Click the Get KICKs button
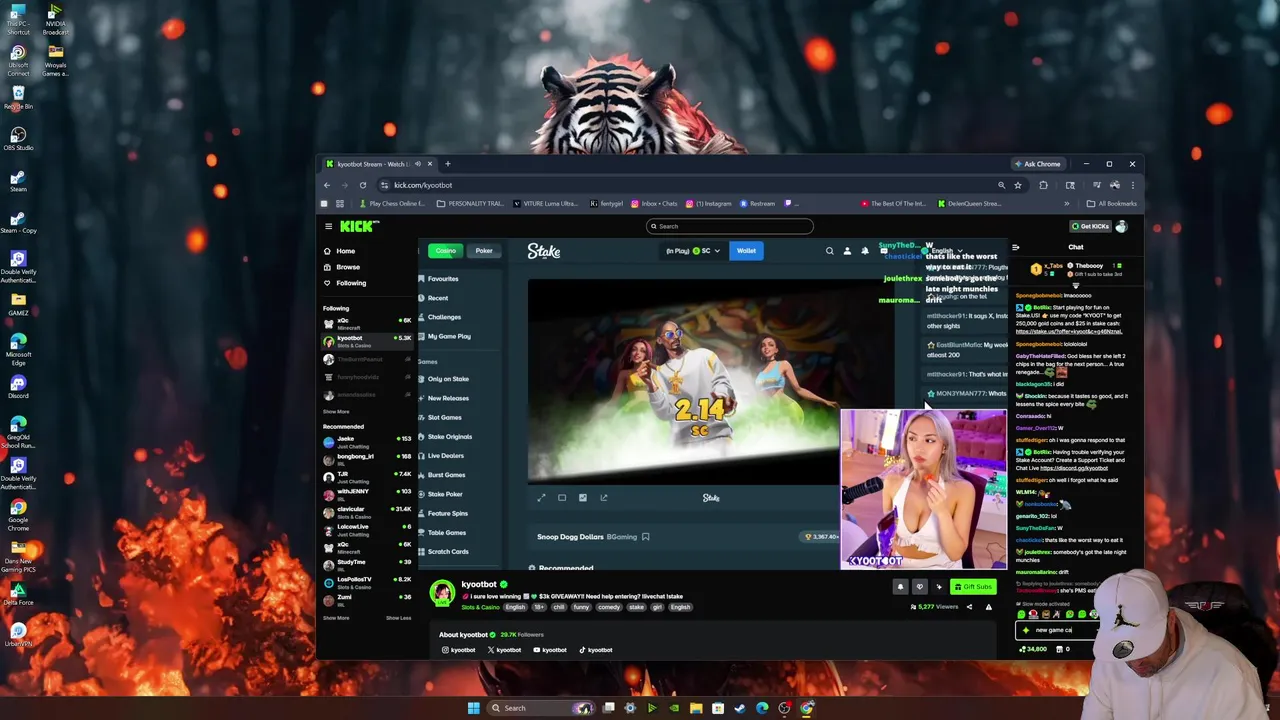This screenshot has width=1280, height=720. coord(1089,227)
